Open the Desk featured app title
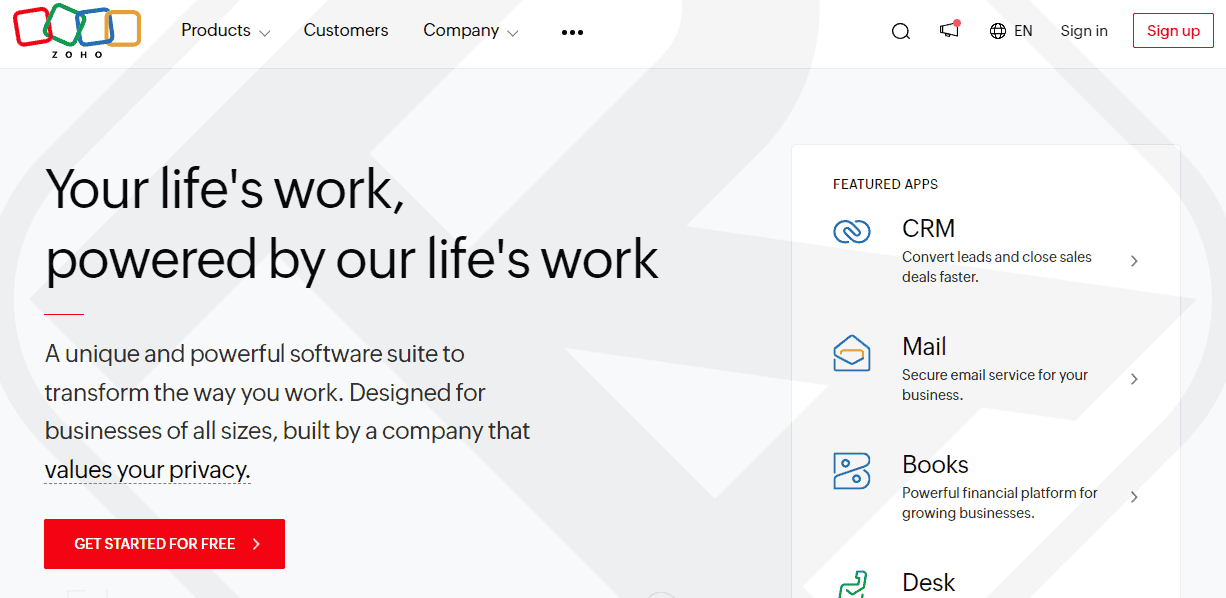 (x=928, y=583)
